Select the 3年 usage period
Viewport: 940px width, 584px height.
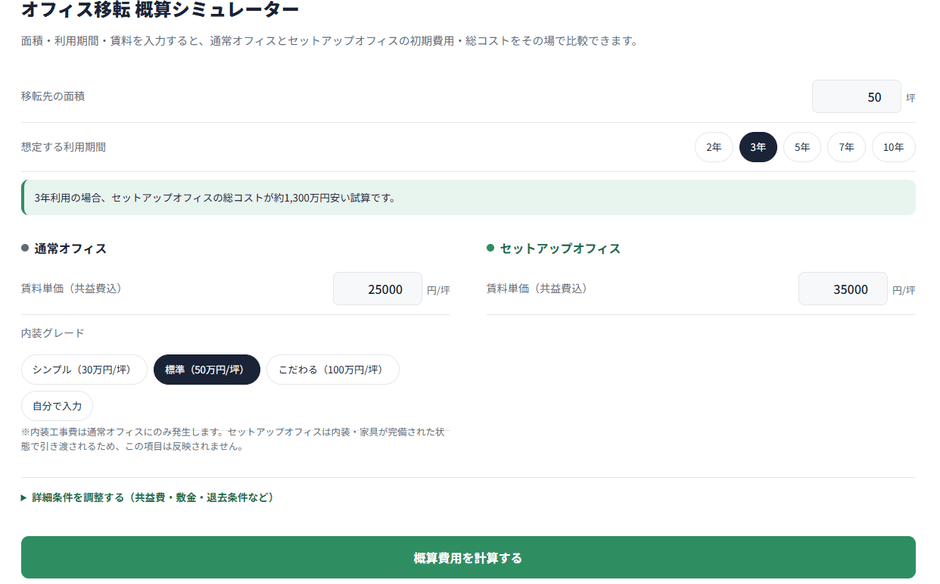[758, 147]
